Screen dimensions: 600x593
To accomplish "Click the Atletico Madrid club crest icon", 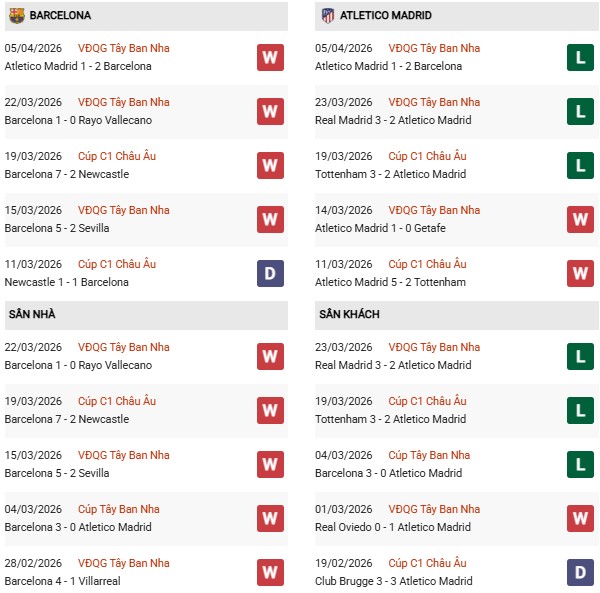I will click(327, 15).
